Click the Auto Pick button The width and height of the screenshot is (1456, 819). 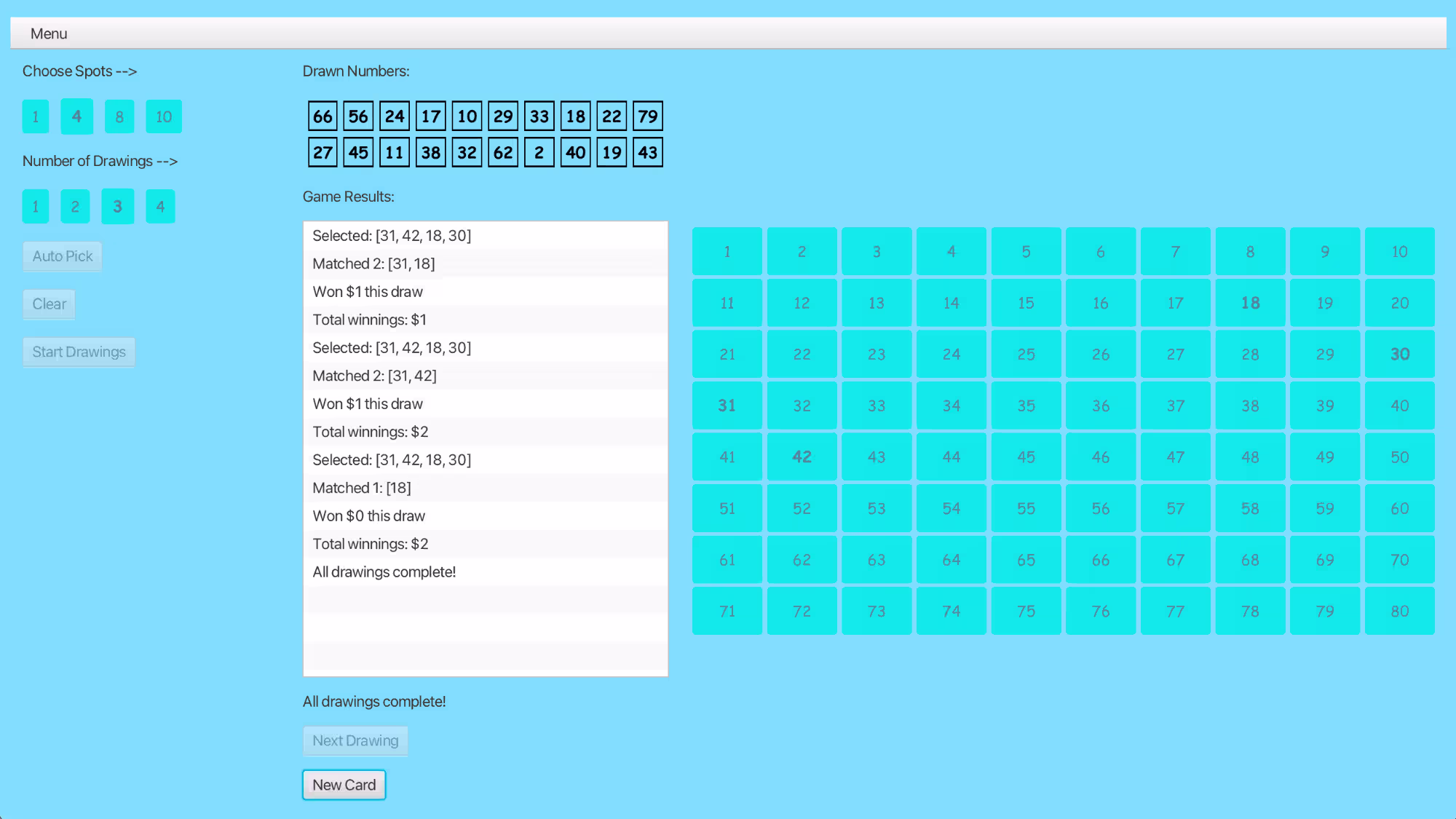pos(63,256)
